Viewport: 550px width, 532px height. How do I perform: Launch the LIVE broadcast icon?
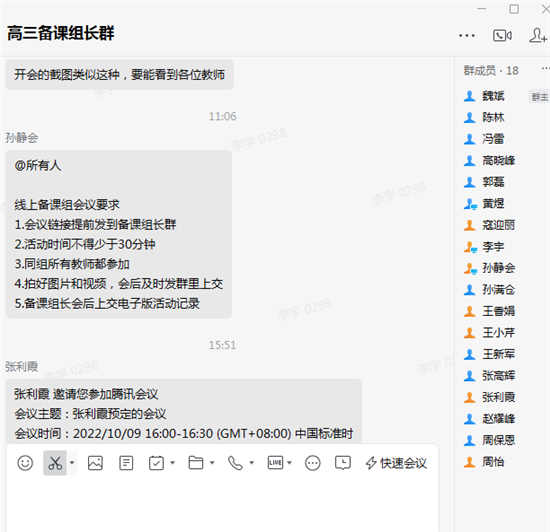275,463
